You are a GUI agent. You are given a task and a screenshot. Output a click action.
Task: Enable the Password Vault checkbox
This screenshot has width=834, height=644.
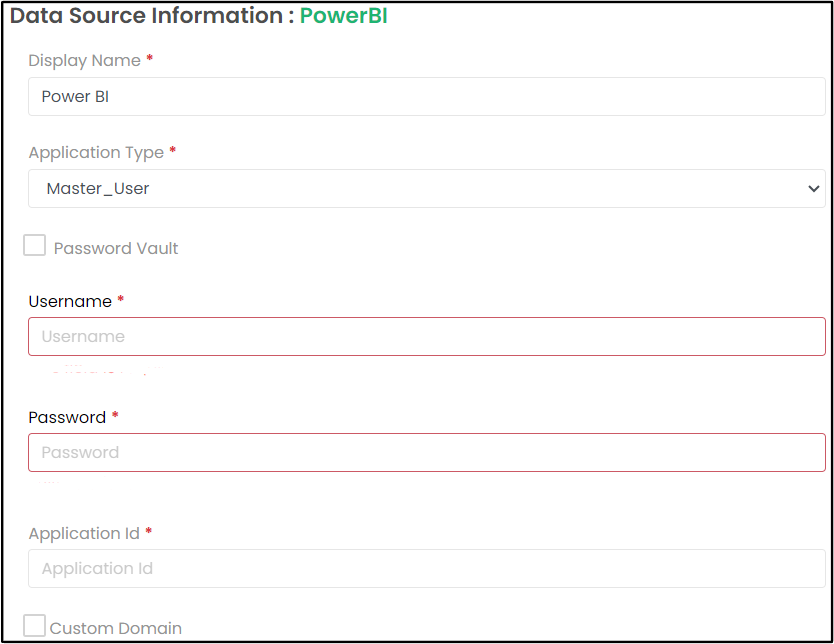click(x=35, y=246)
